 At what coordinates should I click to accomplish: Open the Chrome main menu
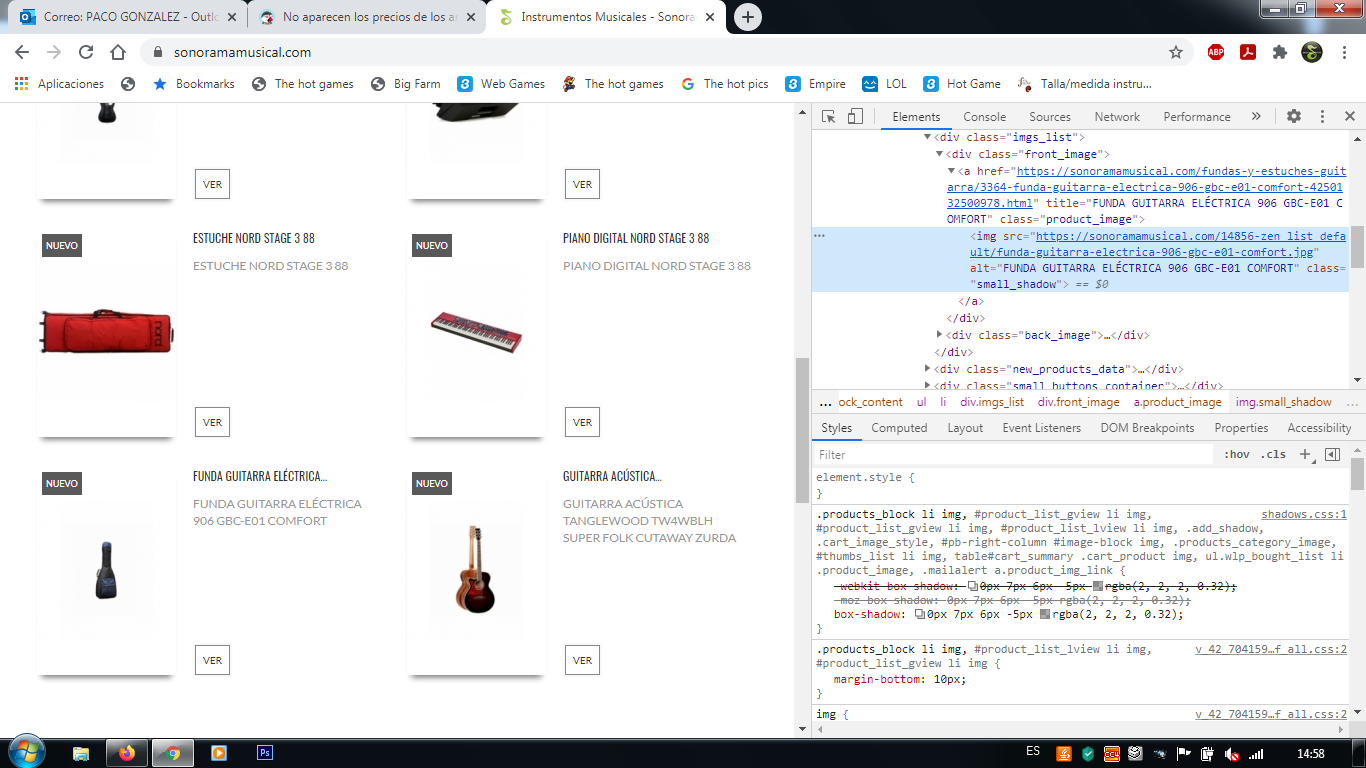pyautogui.click(x=1343, y=52)
